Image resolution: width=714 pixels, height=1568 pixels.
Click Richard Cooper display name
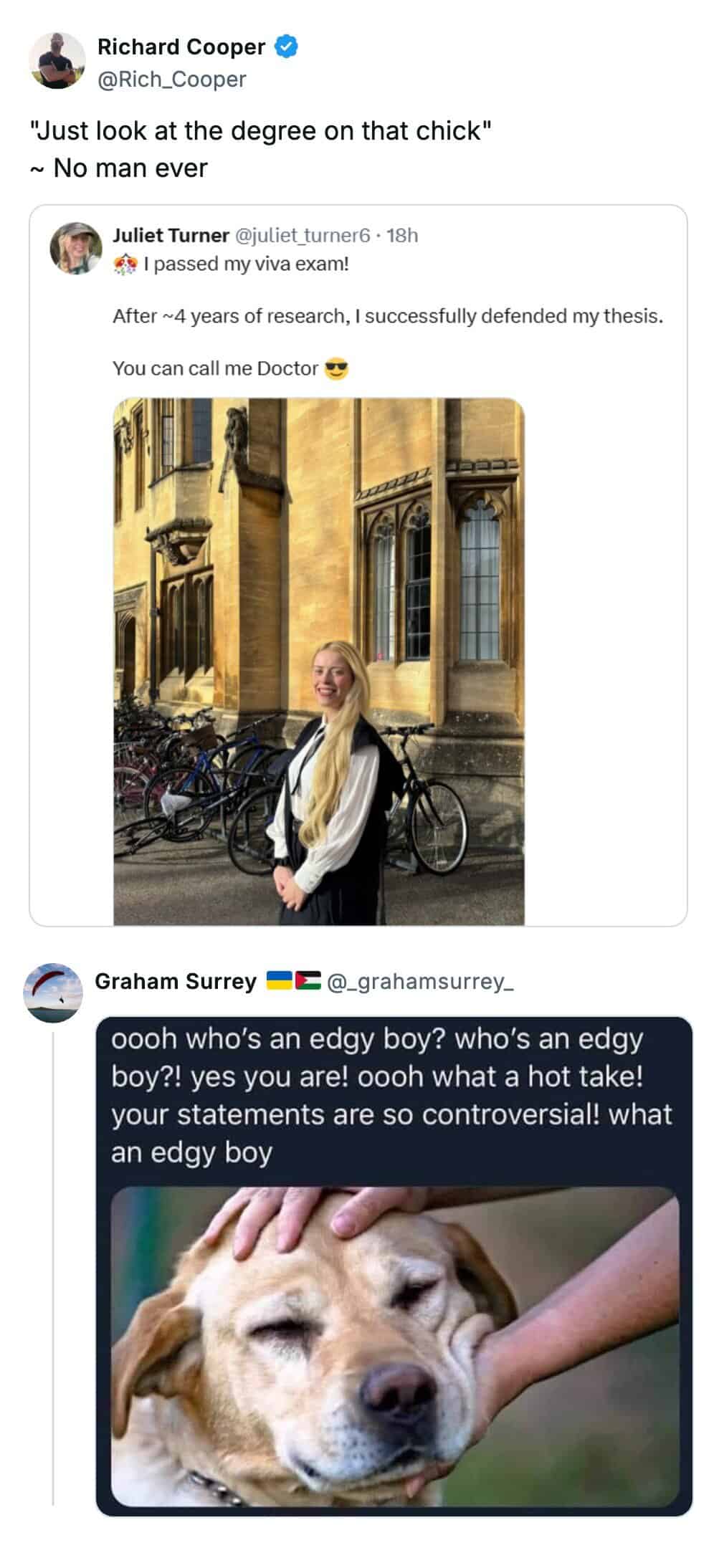[x=181, y=47]
